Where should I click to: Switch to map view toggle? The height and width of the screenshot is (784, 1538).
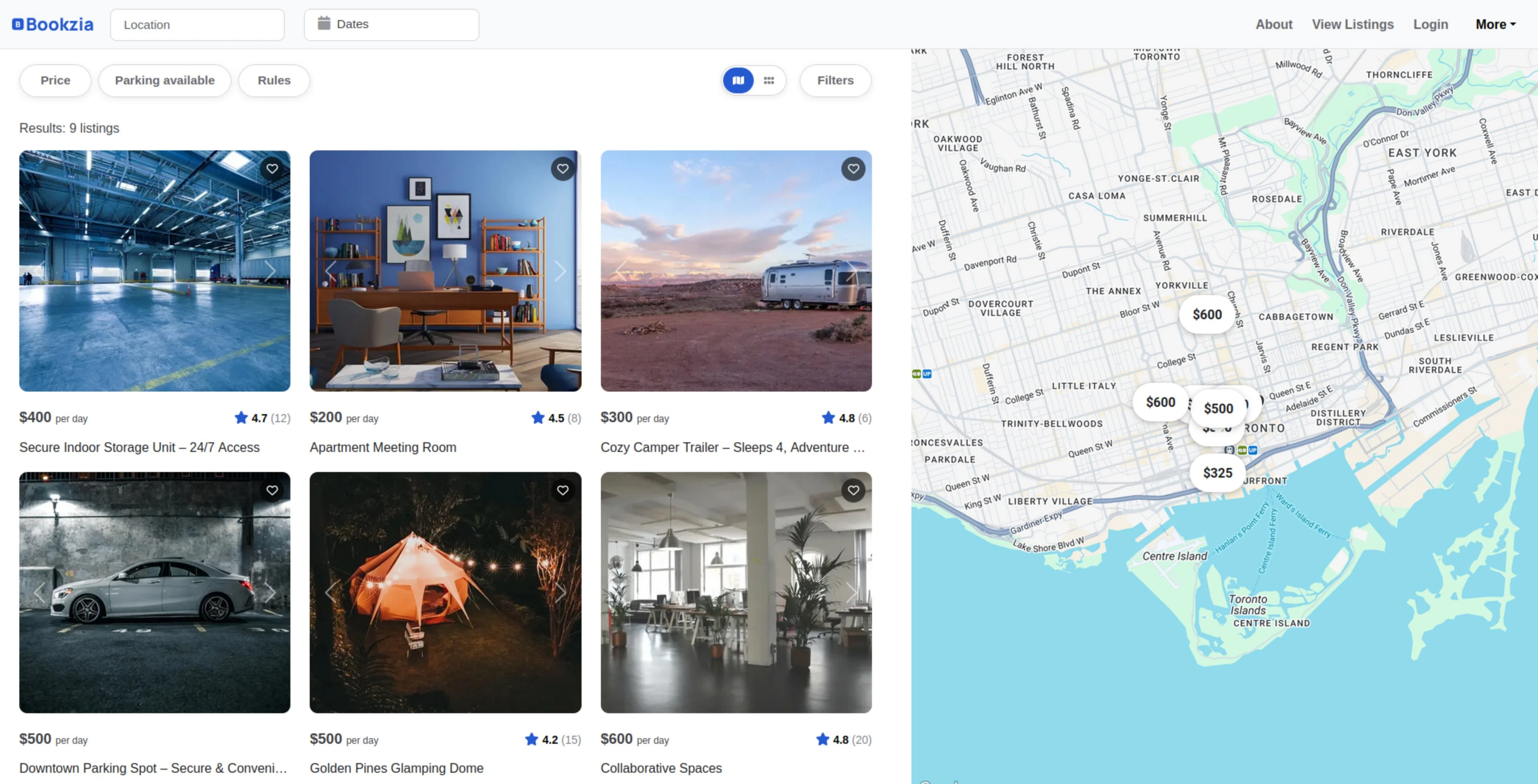point(738,80)
